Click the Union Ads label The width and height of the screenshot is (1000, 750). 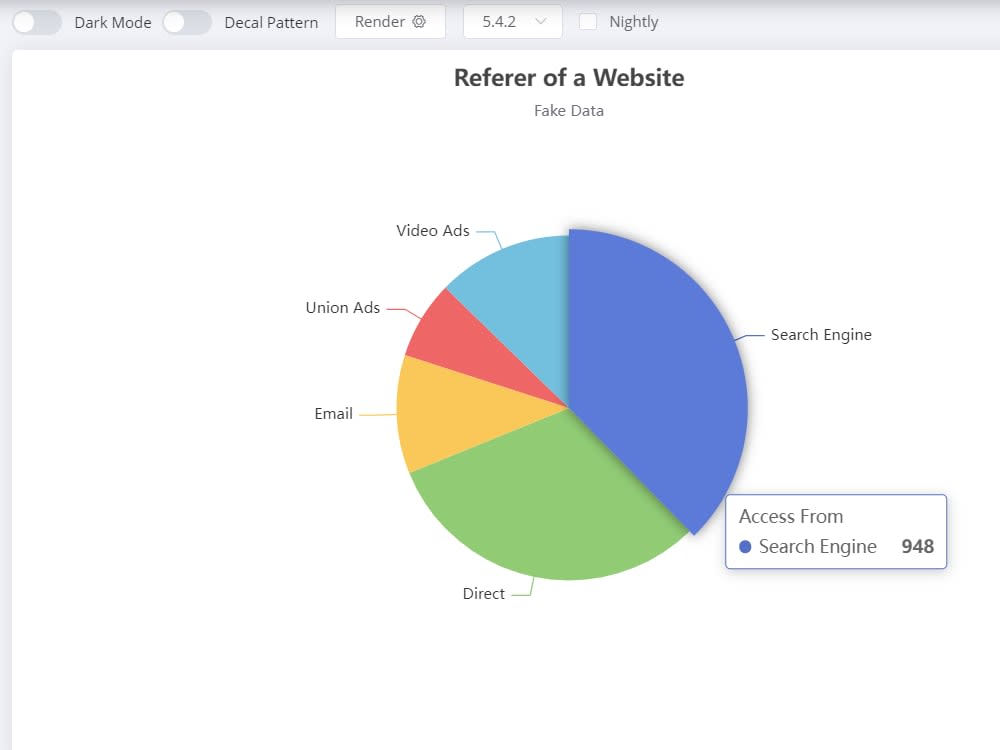pos(343,308)
